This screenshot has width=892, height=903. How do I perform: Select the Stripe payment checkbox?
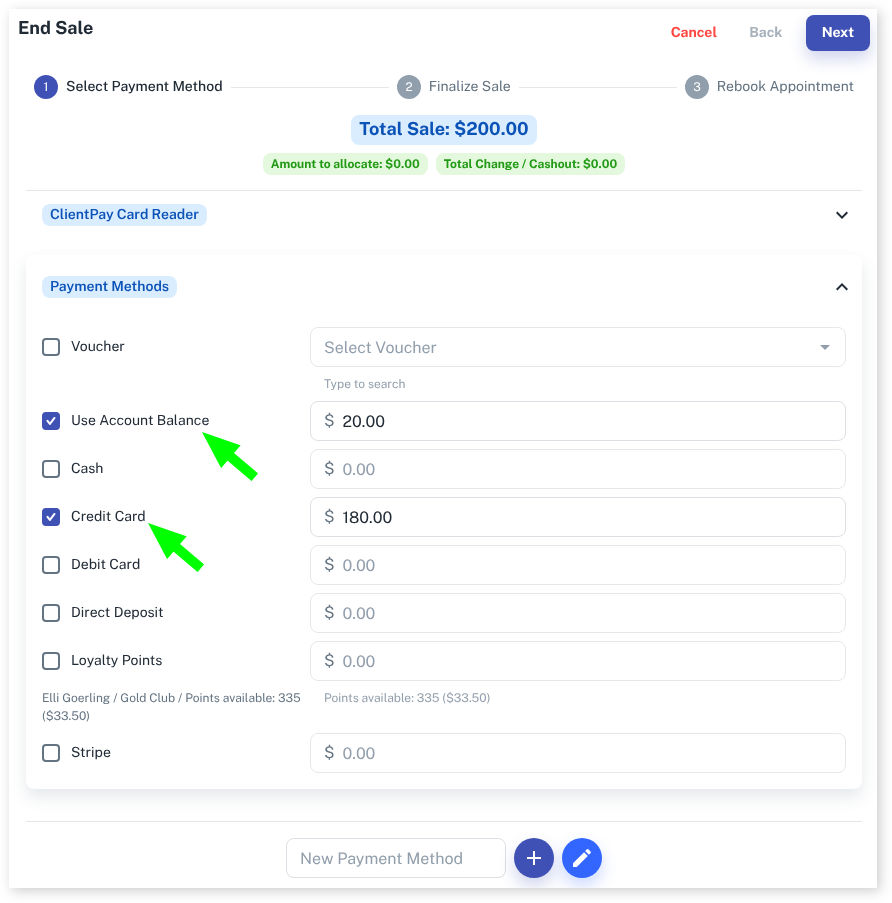51,753
